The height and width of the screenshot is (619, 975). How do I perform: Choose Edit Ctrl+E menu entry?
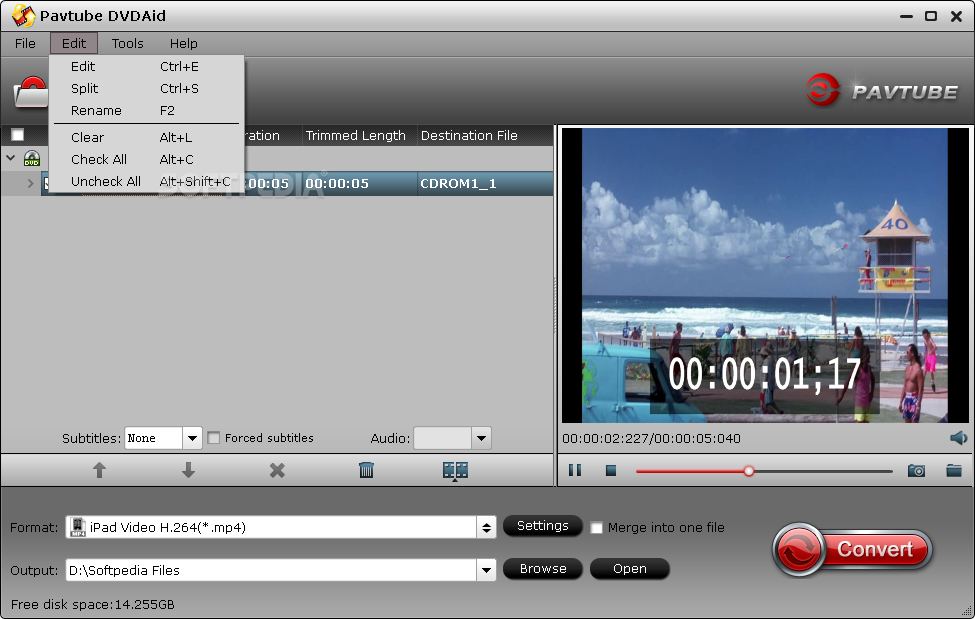point(146,67)
